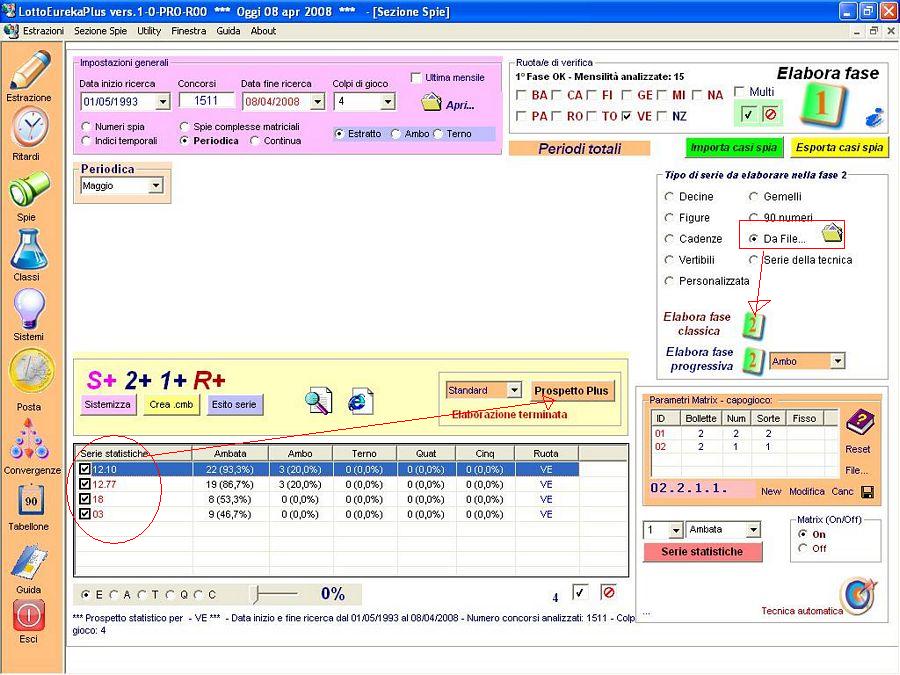Screen dimensions: 900x675
Task: Open the Ambo dropdown for fase progressiva
Action: [x=838, y=361]
